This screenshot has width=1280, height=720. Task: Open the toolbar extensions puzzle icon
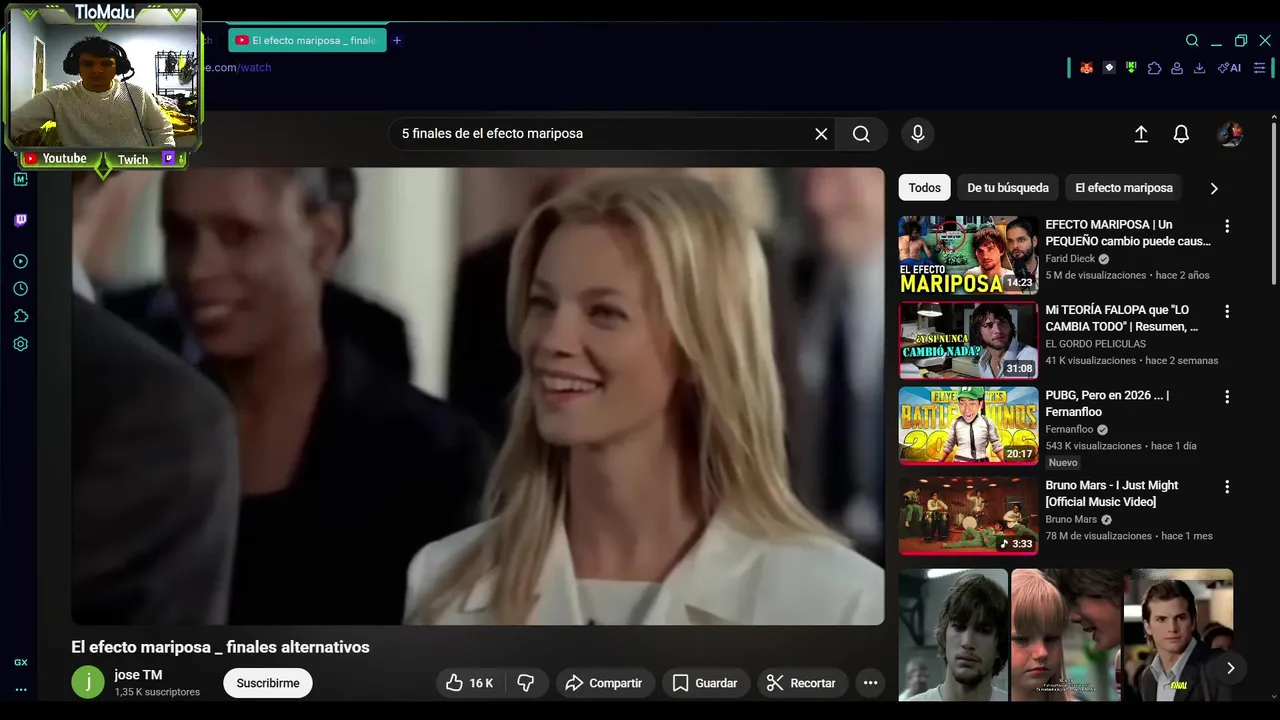(1154, 68)
